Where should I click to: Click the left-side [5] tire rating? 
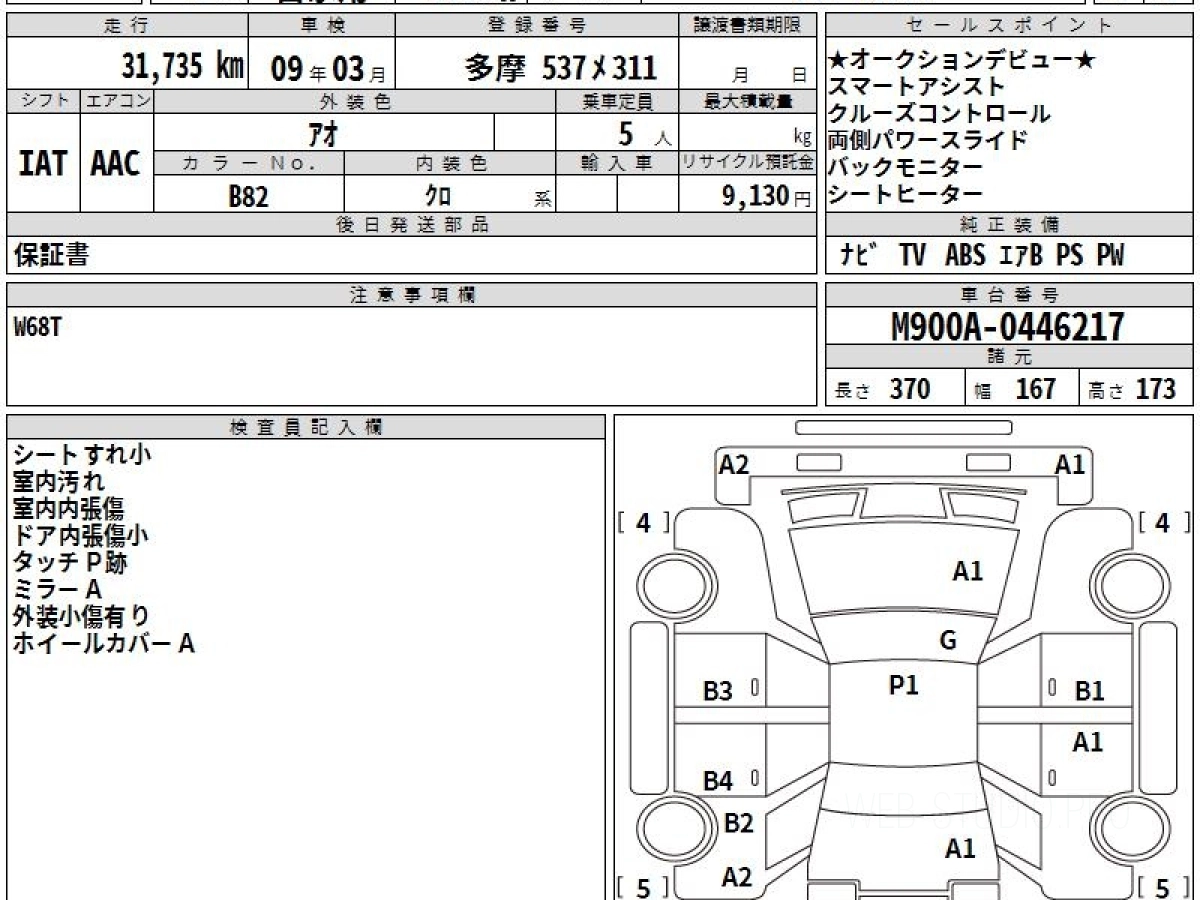pos(644,887)
